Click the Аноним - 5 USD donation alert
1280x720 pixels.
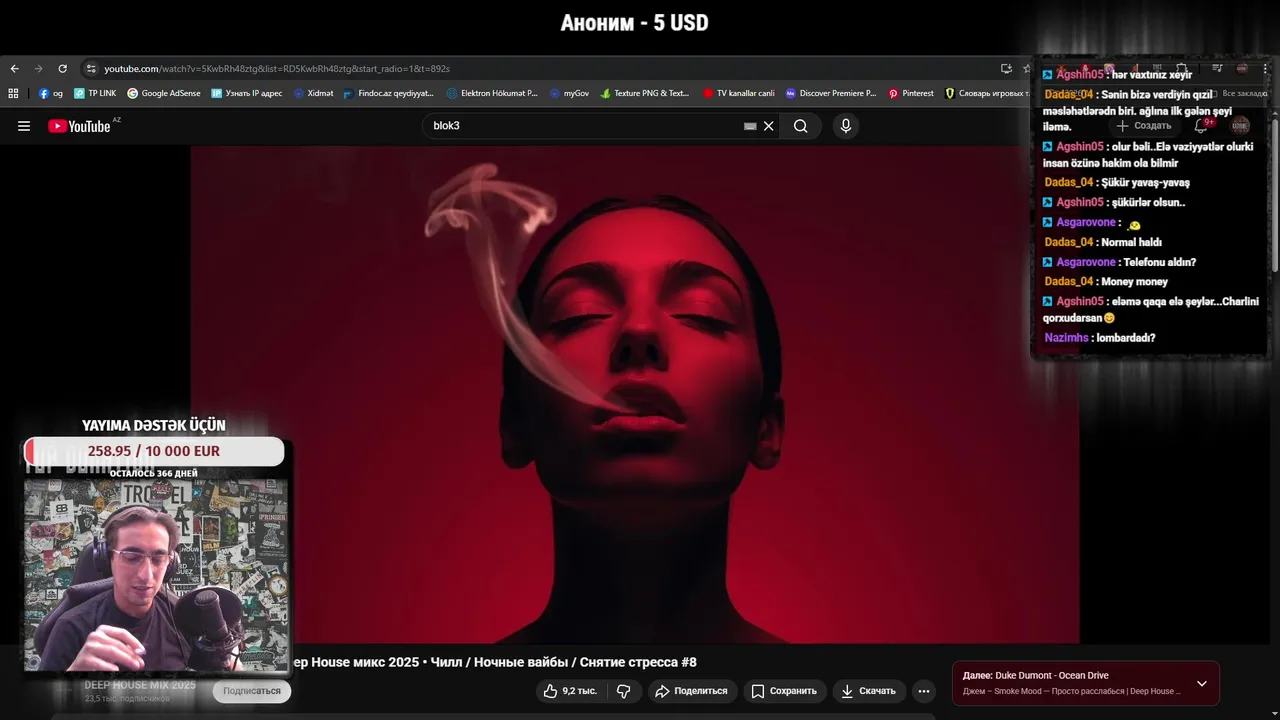click(635, 23)
